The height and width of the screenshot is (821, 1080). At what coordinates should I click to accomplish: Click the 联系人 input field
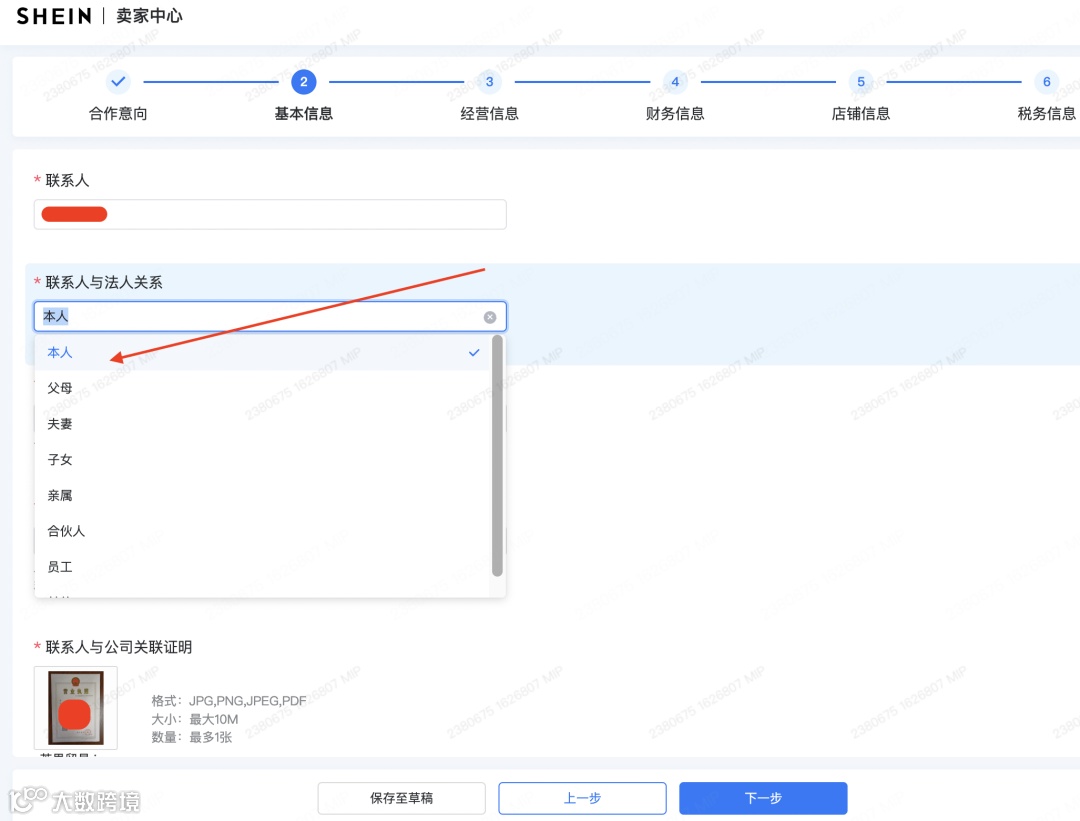(270, 214)
